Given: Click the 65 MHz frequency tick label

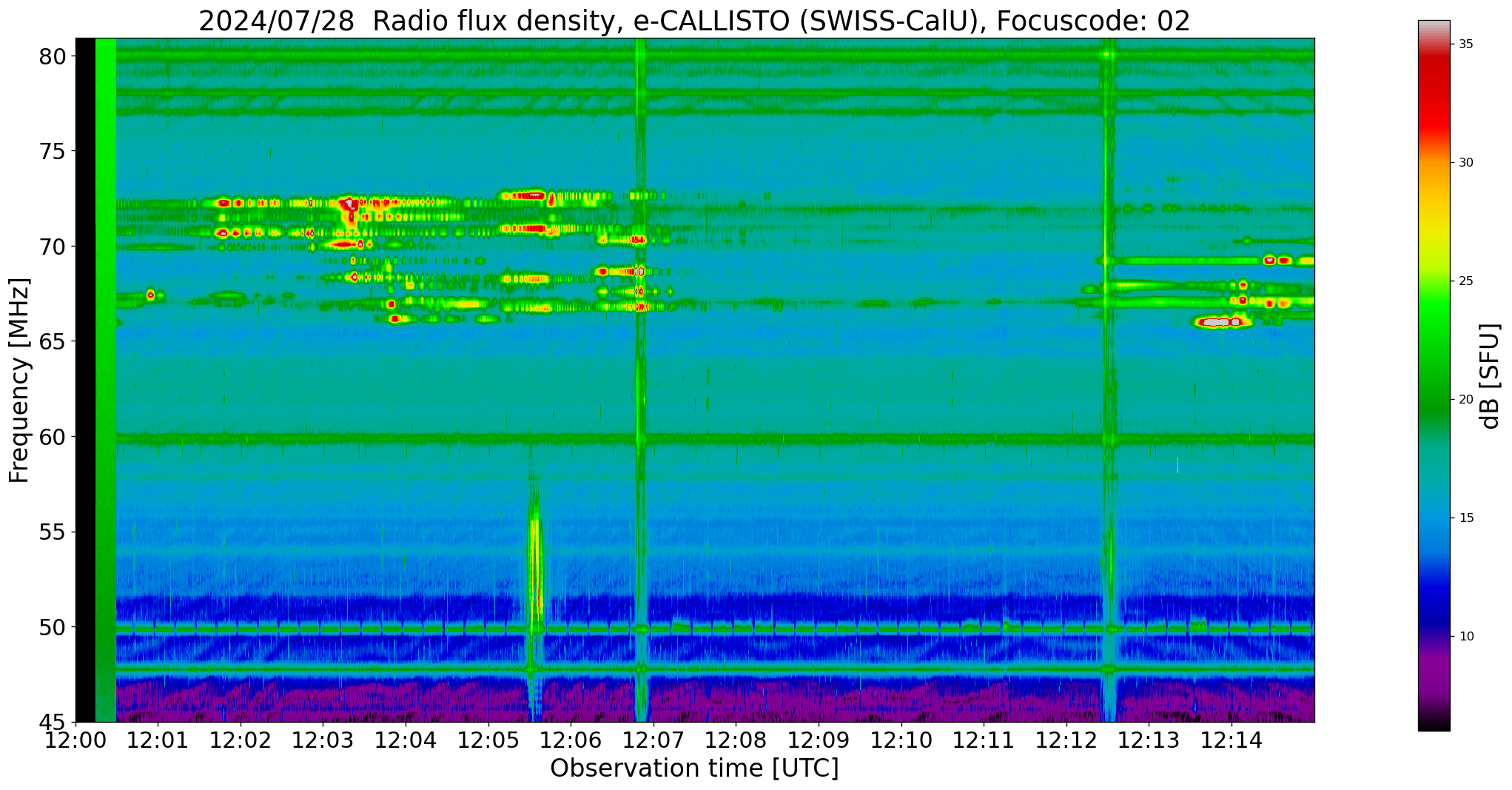Looking at the screenshot, I should point(52,342).
